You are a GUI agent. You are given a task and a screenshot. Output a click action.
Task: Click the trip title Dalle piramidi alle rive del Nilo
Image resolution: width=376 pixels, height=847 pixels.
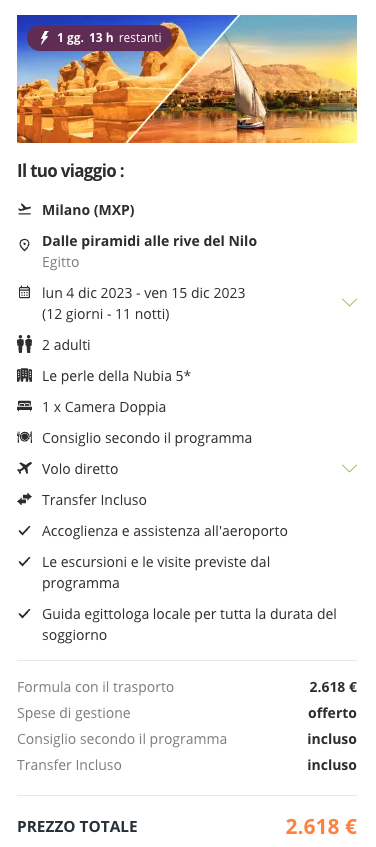coord(150,241)
